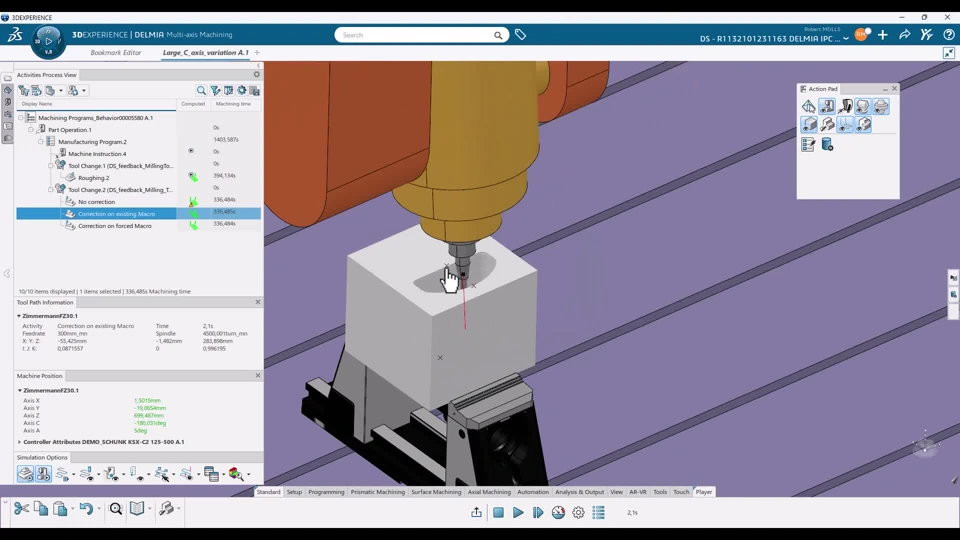
Task: Click the tool edit icon in Action Pad top row
Action: click(x=845, y=107)
